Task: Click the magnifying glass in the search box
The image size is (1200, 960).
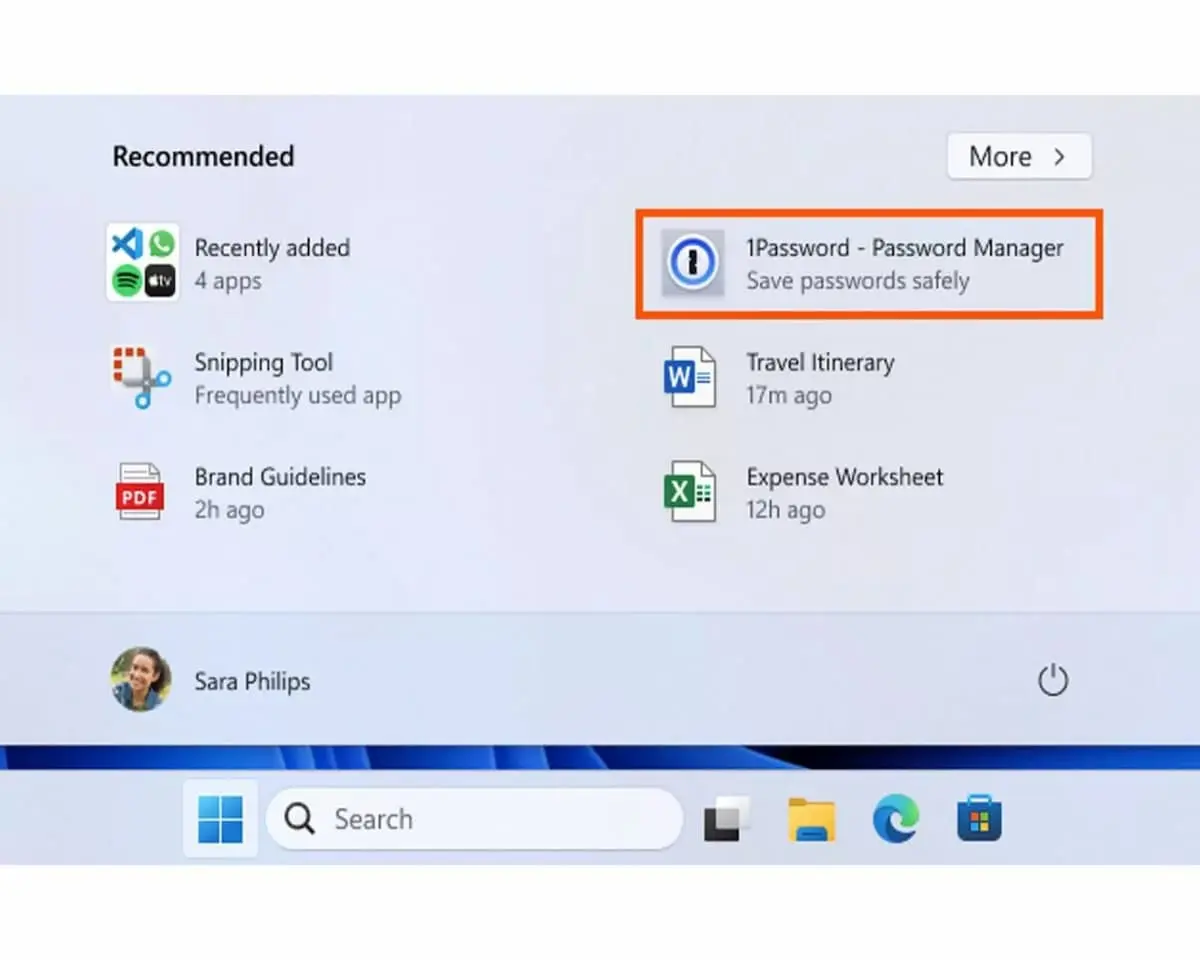Action: click(x=299, y=820)
